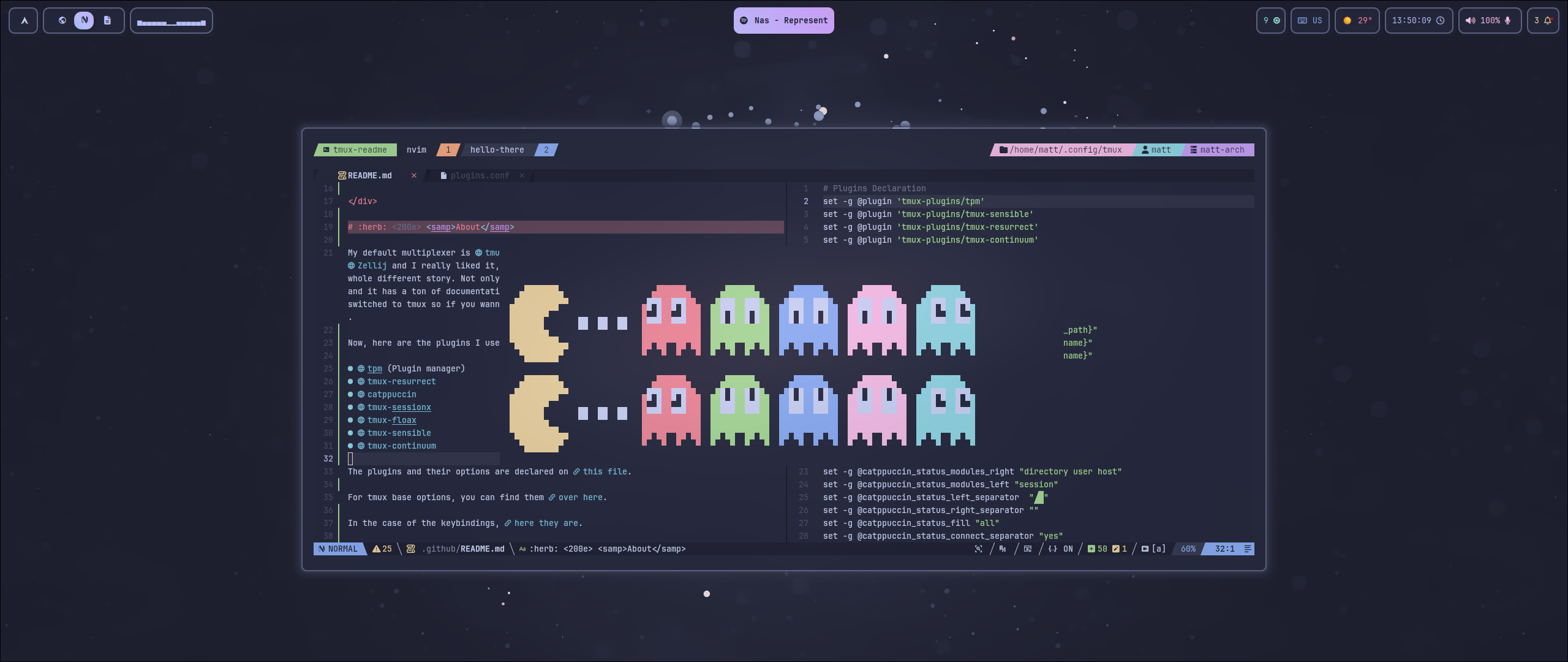Click the Arch Linux launcher icon
This screenshot has width=1568, height=662.
point(24,21)
